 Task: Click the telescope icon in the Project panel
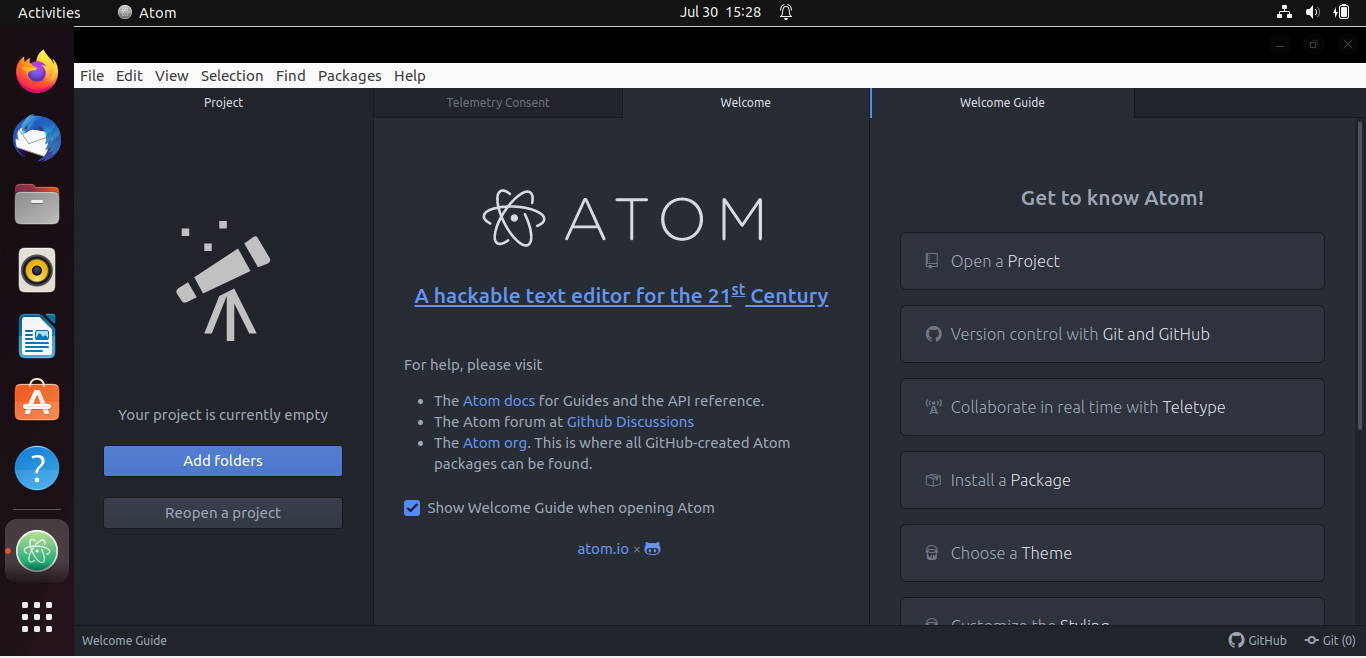(223, 281)
